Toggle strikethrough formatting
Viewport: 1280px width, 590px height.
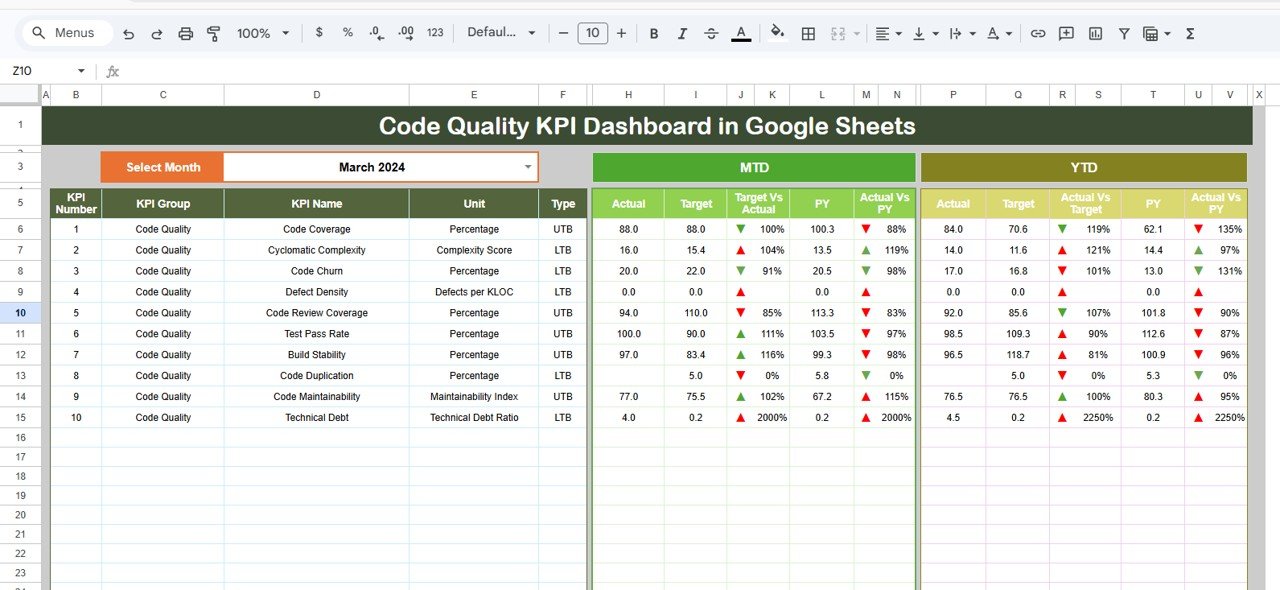pos(711,33)
